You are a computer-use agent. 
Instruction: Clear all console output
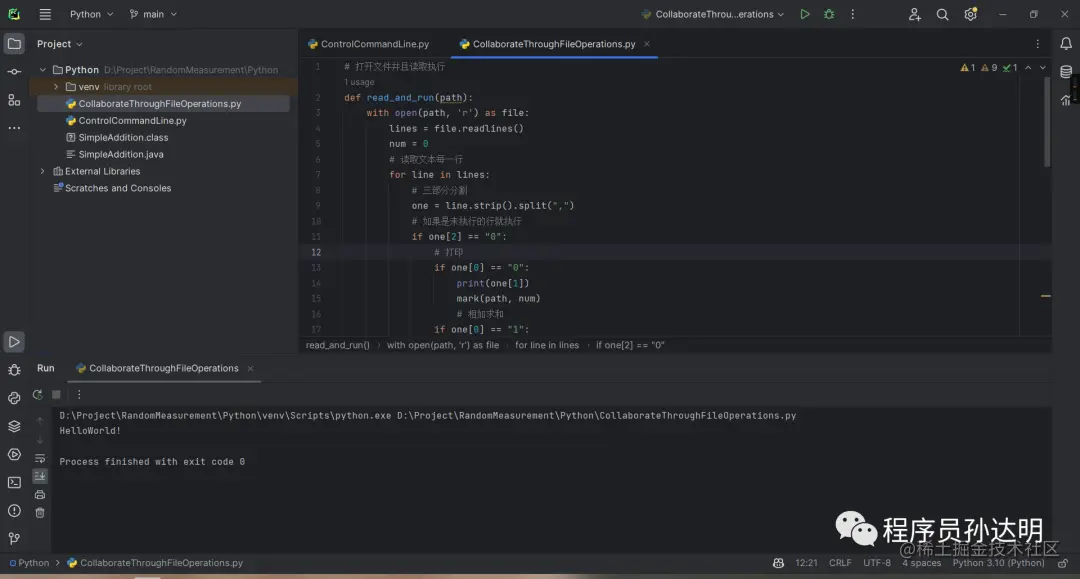point(40,512)
